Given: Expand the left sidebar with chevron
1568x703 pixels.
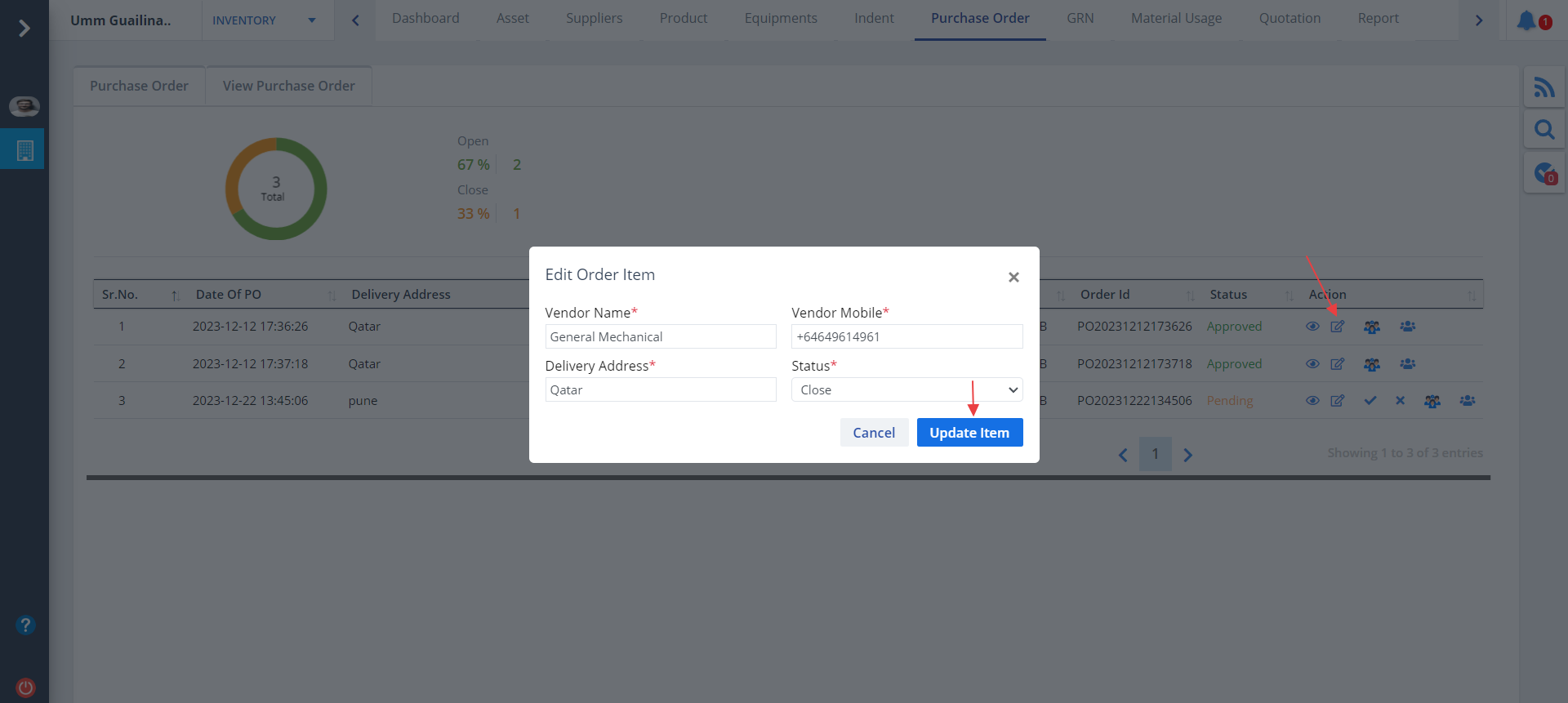Looking at the screenshot, I should (x=24, y=29).
